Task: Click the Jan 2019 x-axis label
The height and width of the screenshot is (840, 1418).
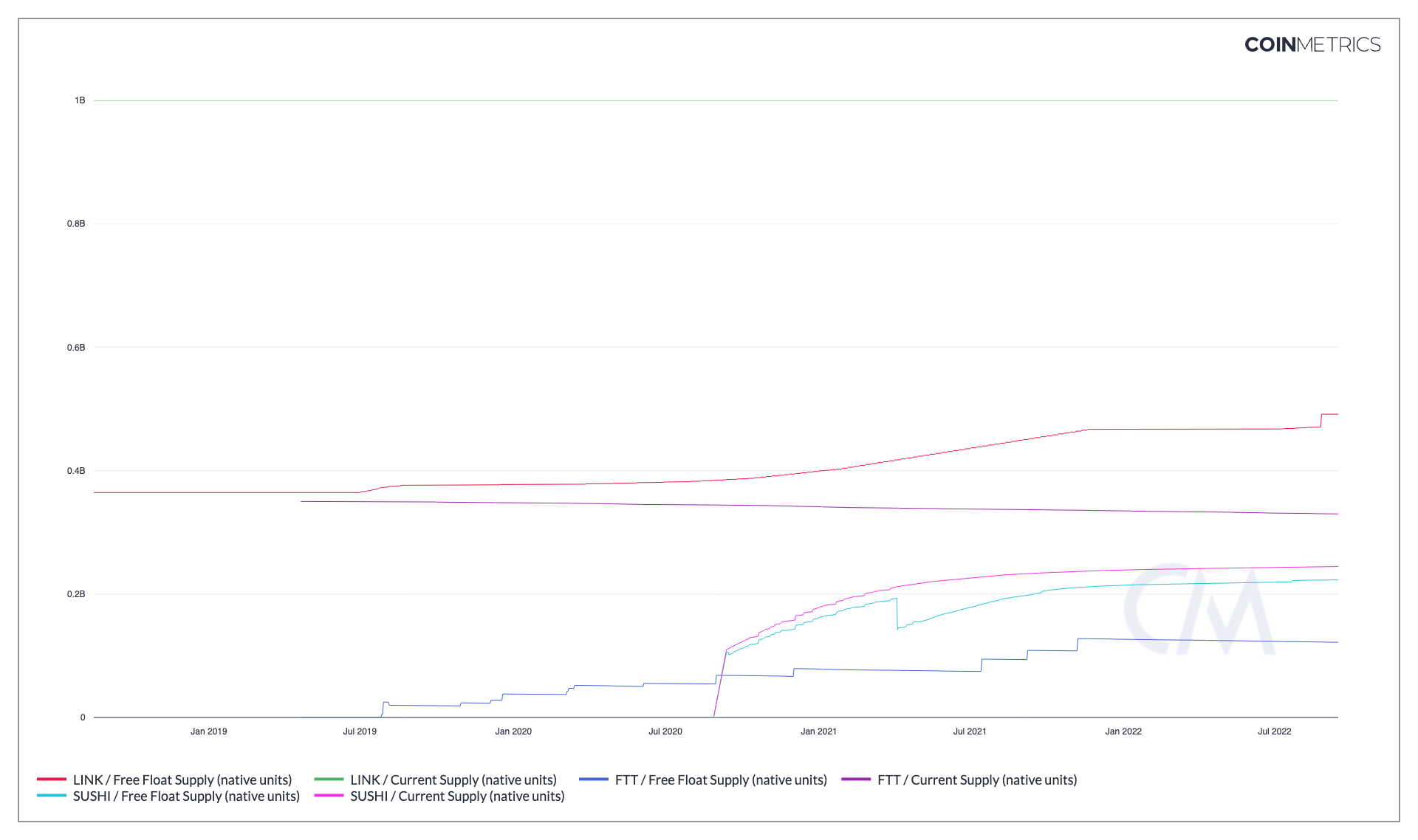Action: [x=209, y=731]
